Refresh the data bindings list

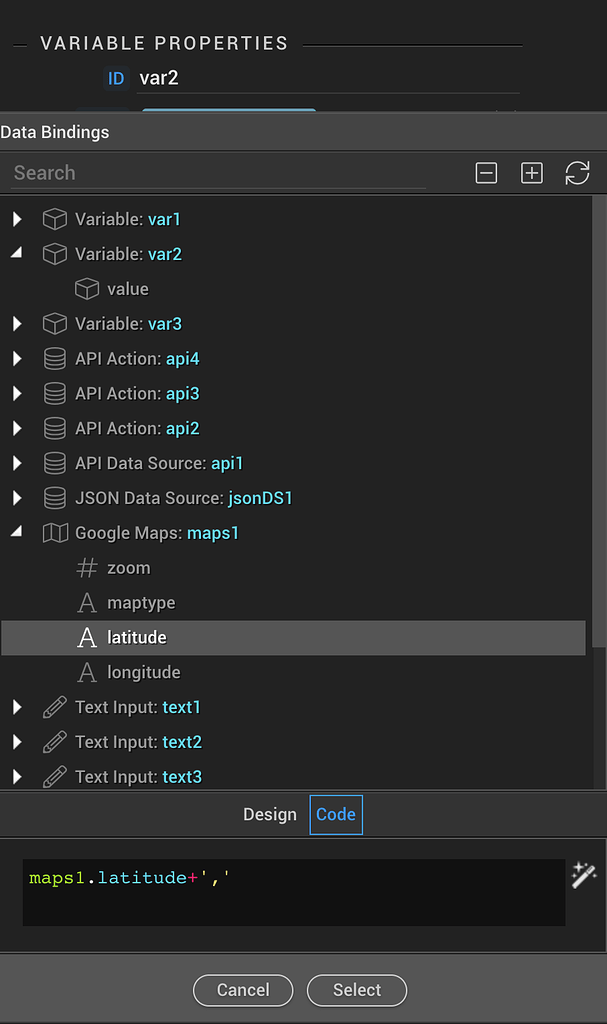click(x=577, y=173)
